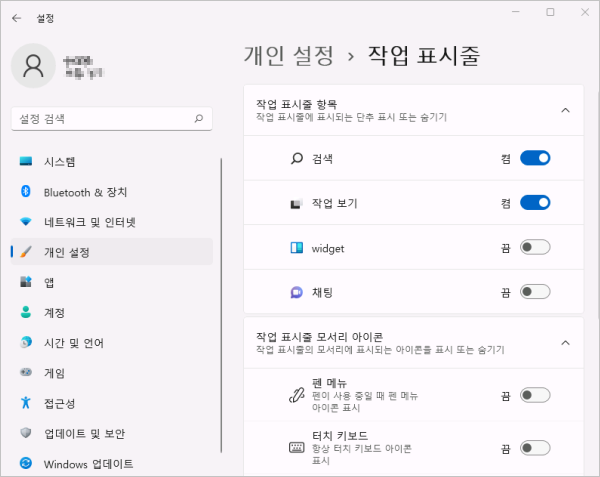Click the 시간 및 언어 globe icon
The width and height of the screenshot is (600, 477).
(x=26, y=342)
